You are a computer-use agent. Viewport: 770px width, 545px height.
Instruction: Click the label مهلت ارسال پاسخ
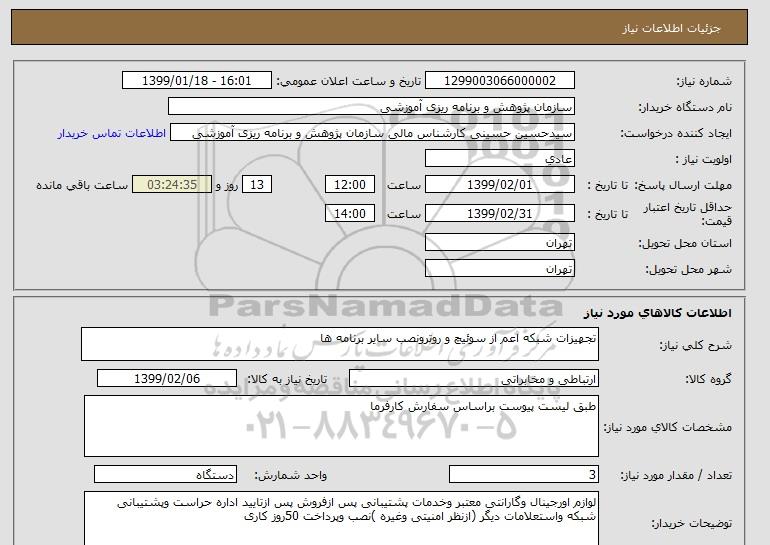tap(685, 185)
